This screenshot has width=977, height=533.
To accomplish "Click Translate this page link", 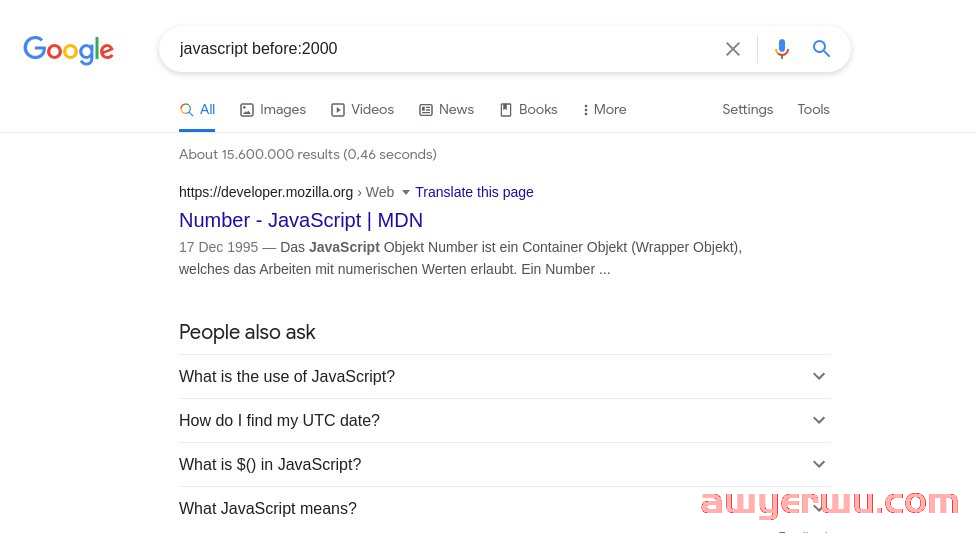I will coord(474,192).
